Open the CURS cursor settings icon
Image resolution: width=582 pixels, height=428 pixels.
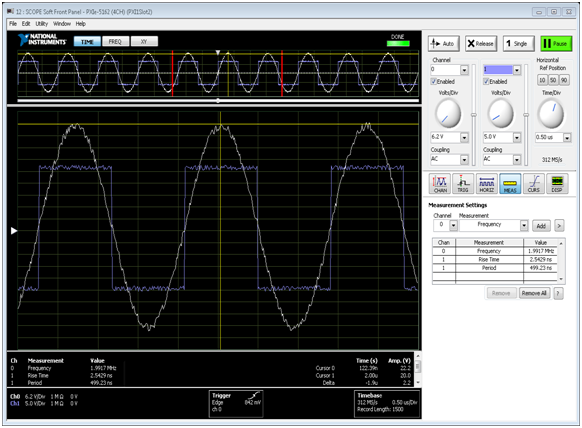534,183
